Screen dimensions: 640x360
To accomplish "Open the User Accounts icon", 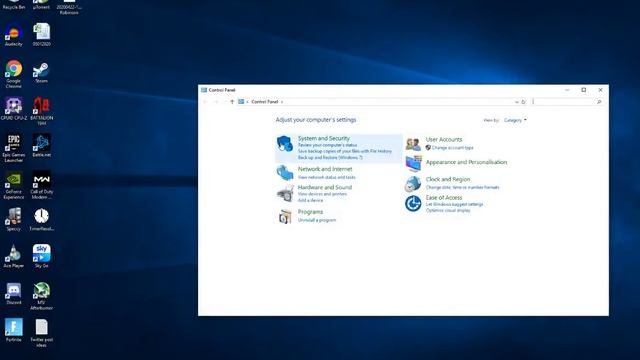I will [x=413, y=144].
